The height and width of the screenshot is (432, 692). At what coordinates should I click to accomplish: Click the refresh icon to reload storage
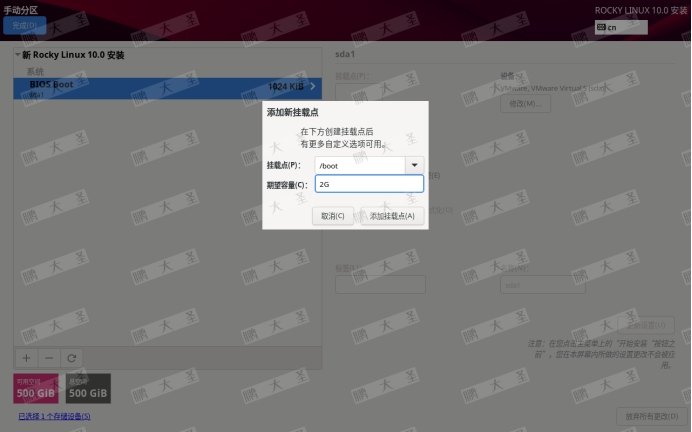pyautogui.click(x=72, y=357)
